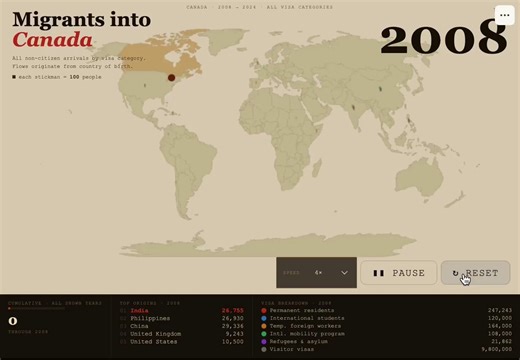The width and height of the screenshot is (520, 360).
Task: Open the speed 4× dropdown
Action: [316, 273]
